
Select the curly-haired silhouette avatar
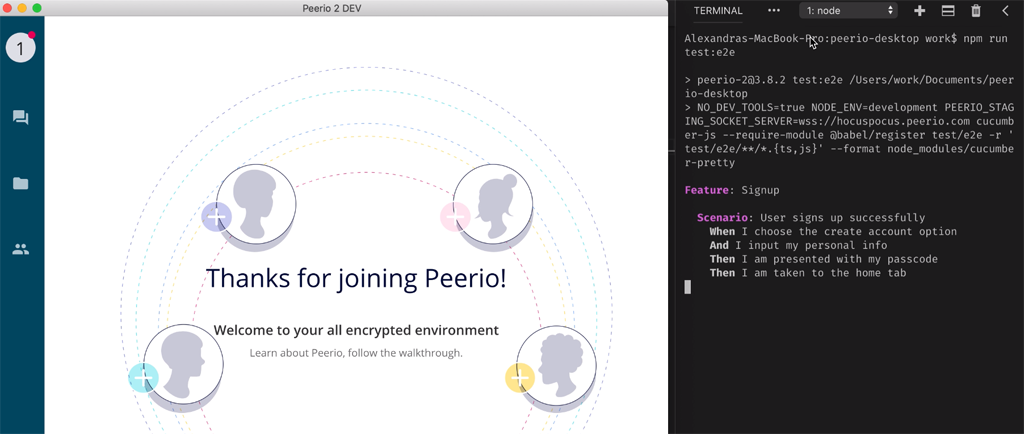click(556, 364)
